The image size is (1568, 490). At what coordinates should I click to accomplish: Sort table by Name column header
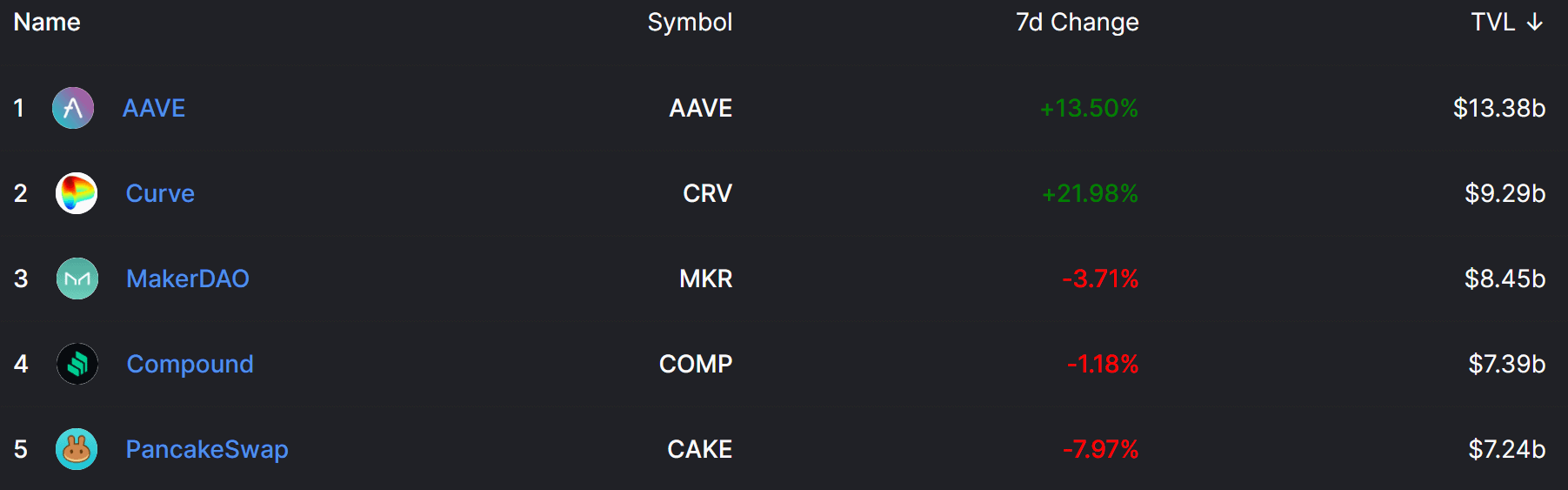pos(47,22)
